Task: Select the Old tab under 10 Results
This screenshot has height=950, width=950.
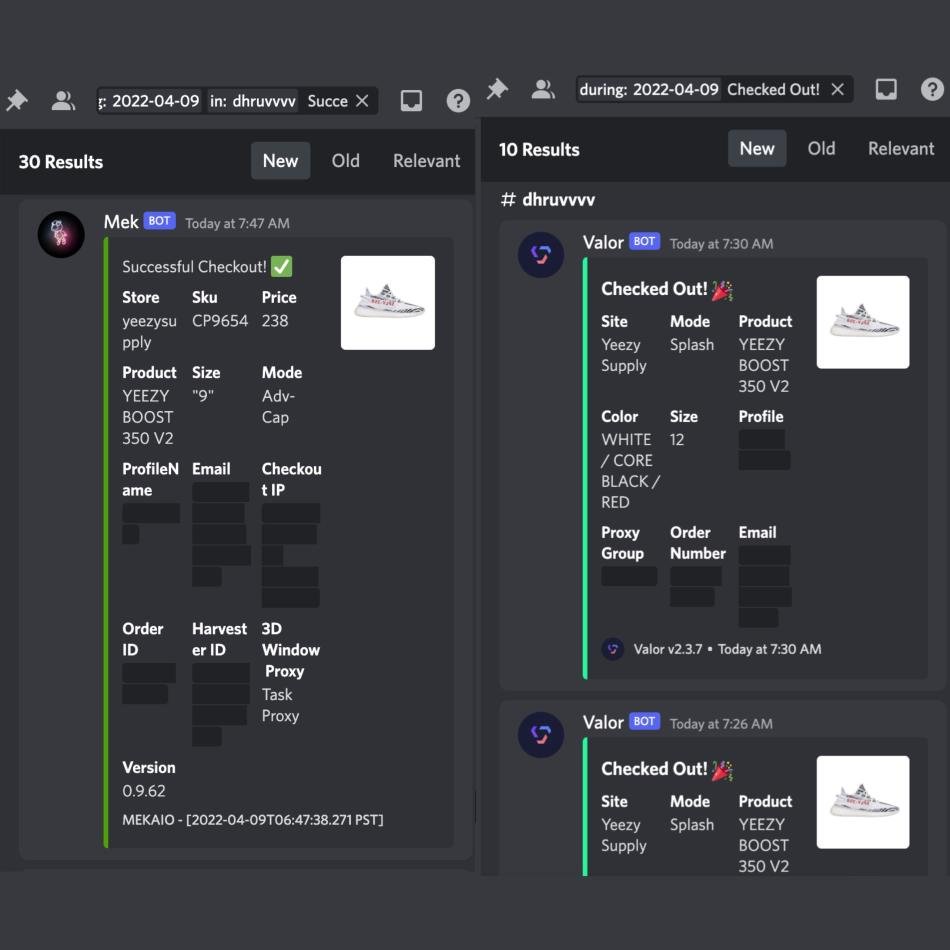Action: coord(821,148)
